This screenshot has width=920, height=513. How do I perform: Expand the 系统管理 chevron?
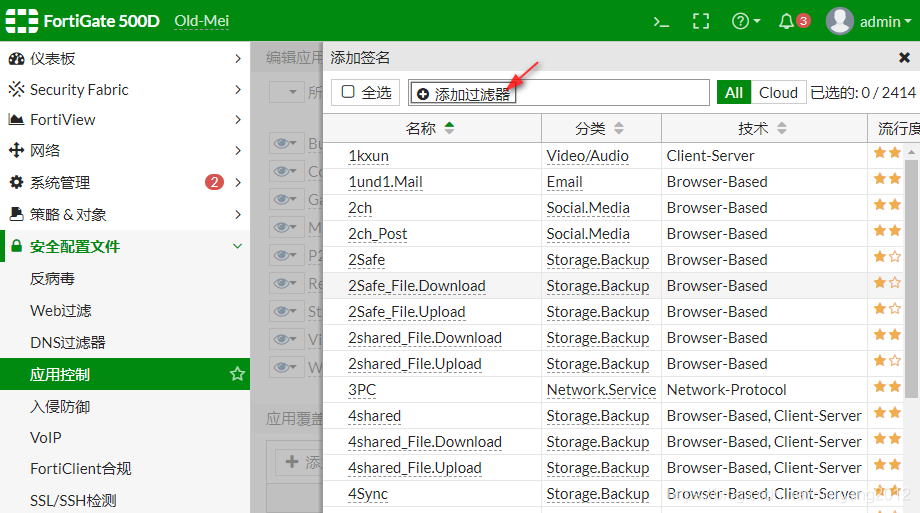pyautogui.click(x=238, y=183)
